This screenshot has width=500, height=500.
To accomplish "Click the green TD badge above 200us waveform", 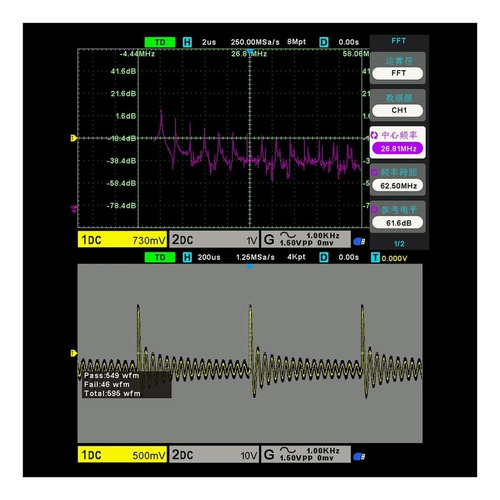I will pos(160,257).
